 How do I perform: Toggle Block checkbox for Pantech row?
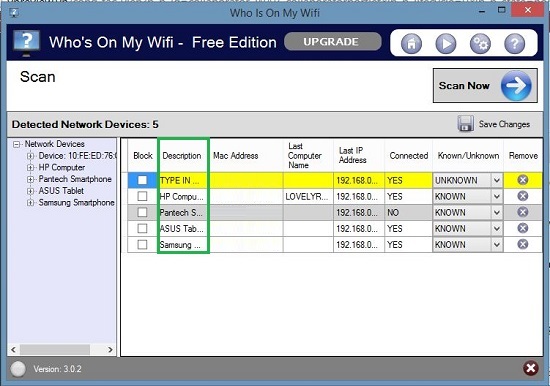tap(142, 212)
